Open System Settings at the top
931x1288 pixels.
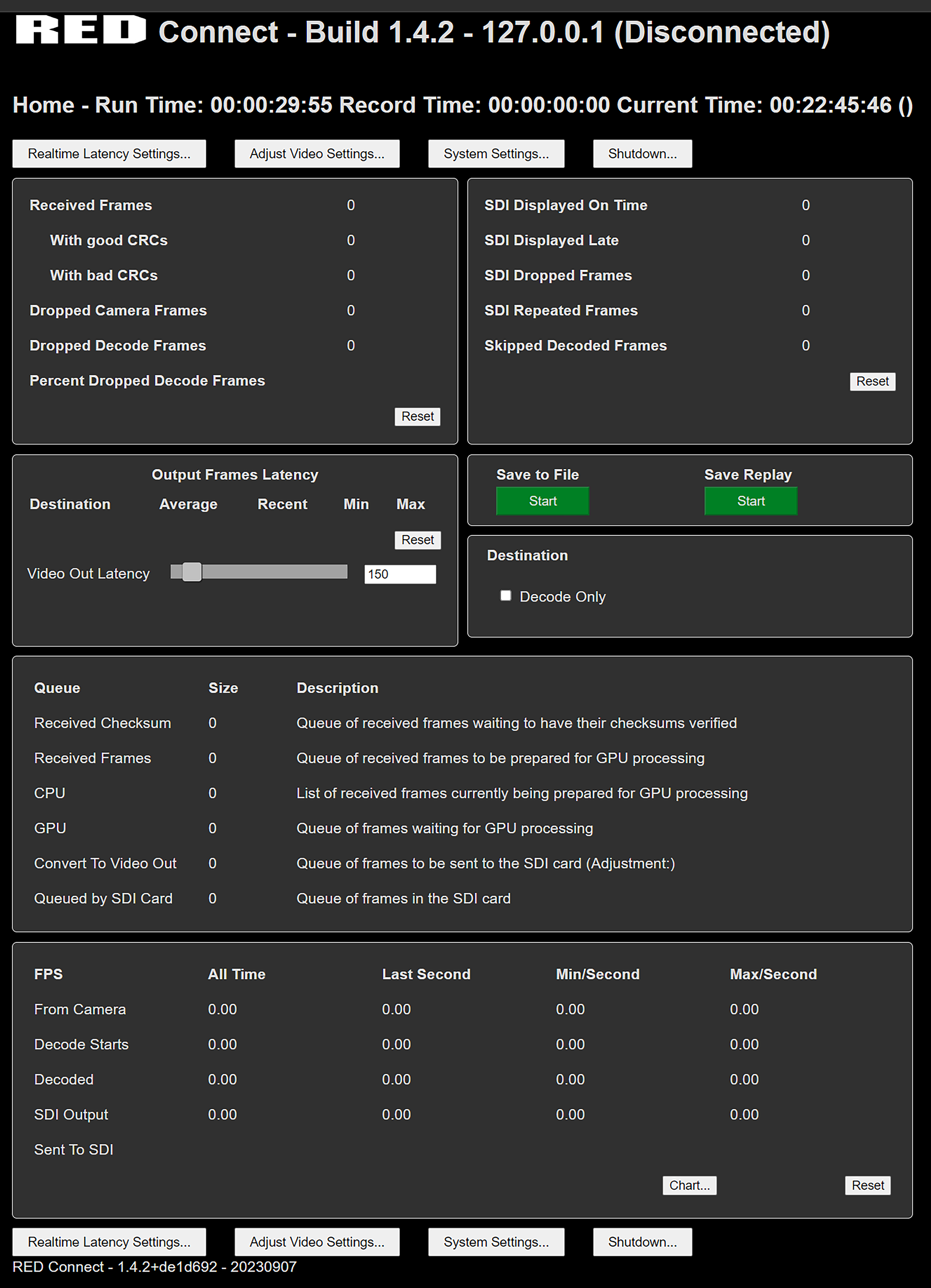click(x=496, y=154)
